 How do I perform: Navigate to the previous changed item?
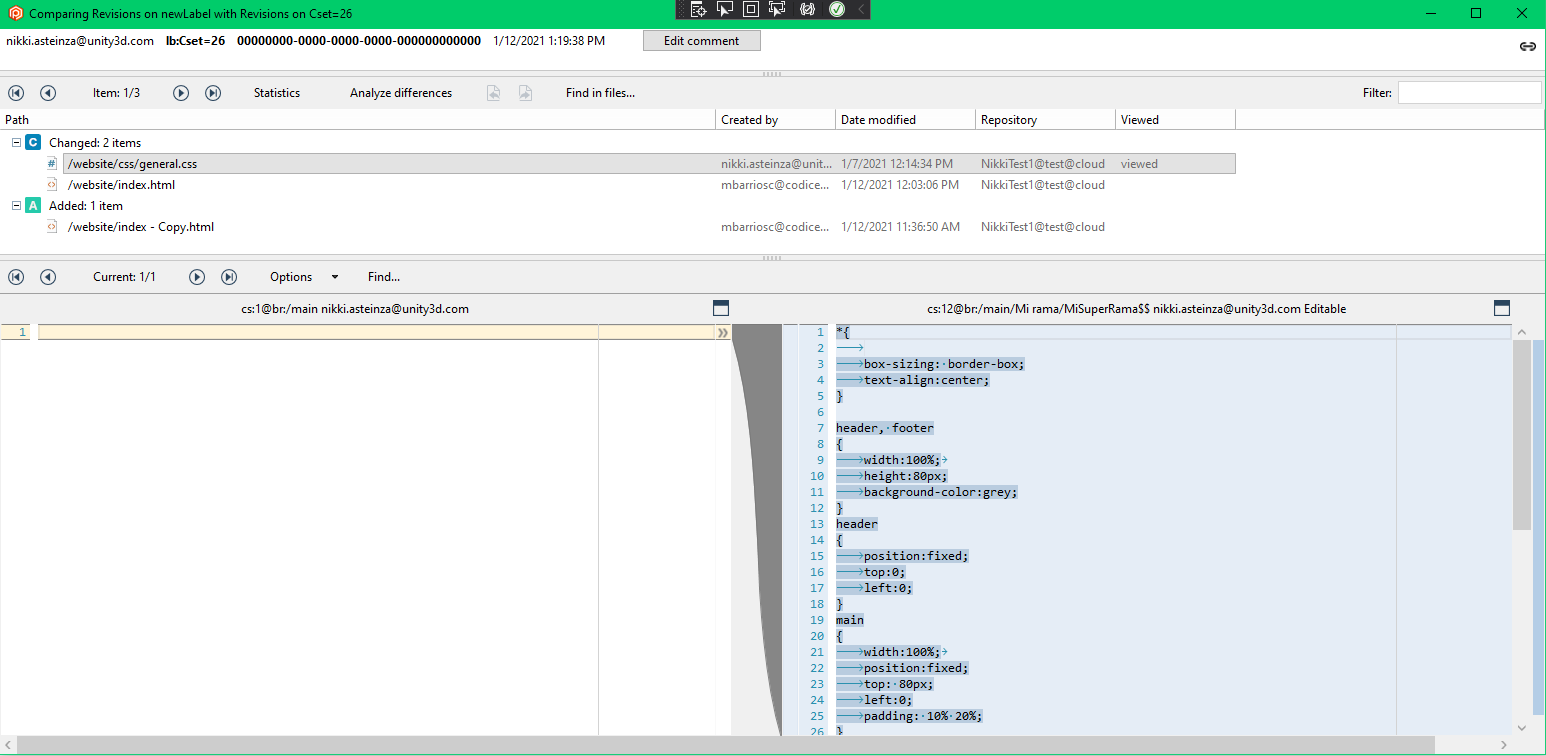coord(47,92)
